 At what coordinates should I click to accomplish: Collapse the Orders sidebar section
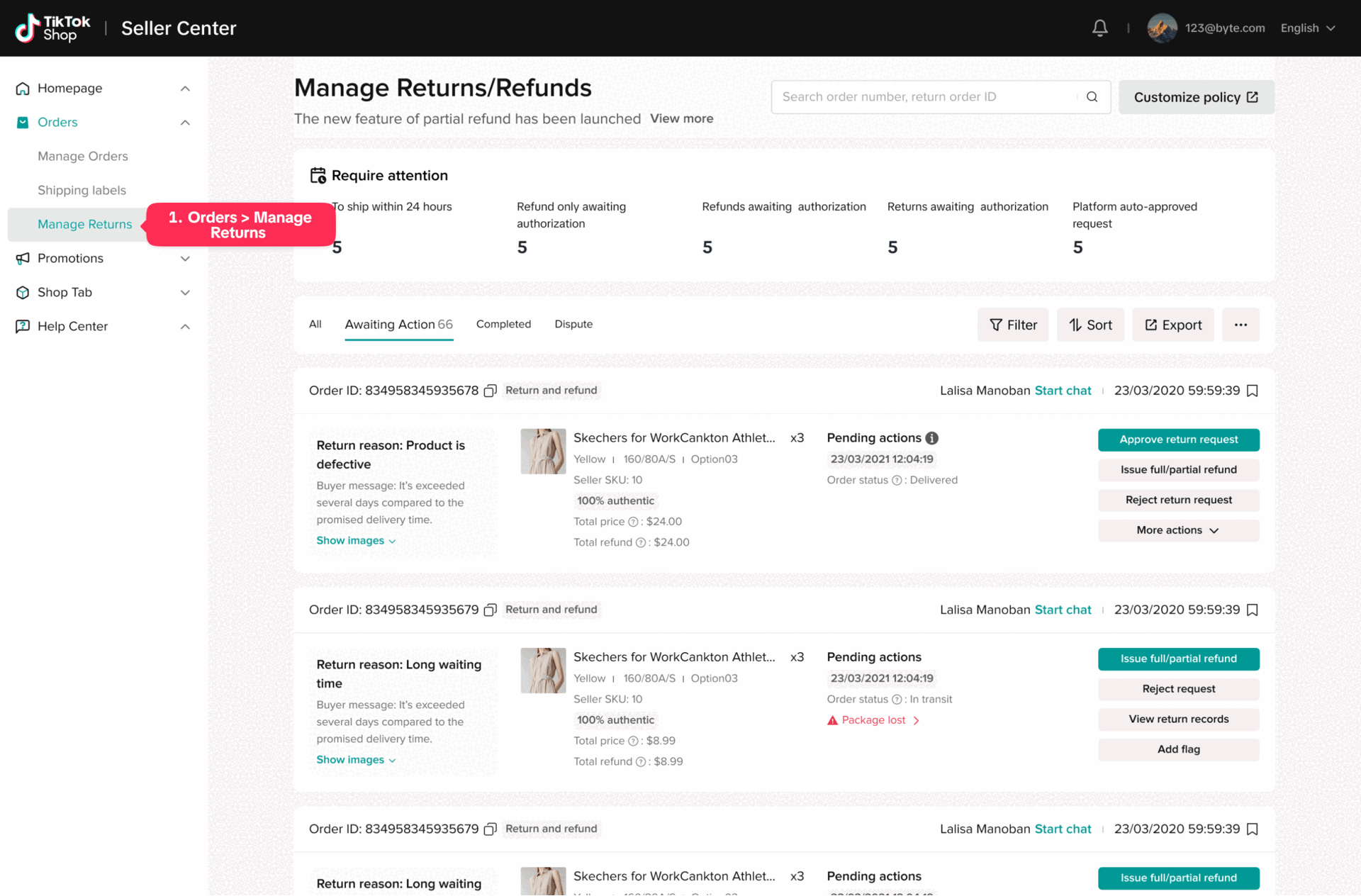pyautogui.click(x=185, y=123)
